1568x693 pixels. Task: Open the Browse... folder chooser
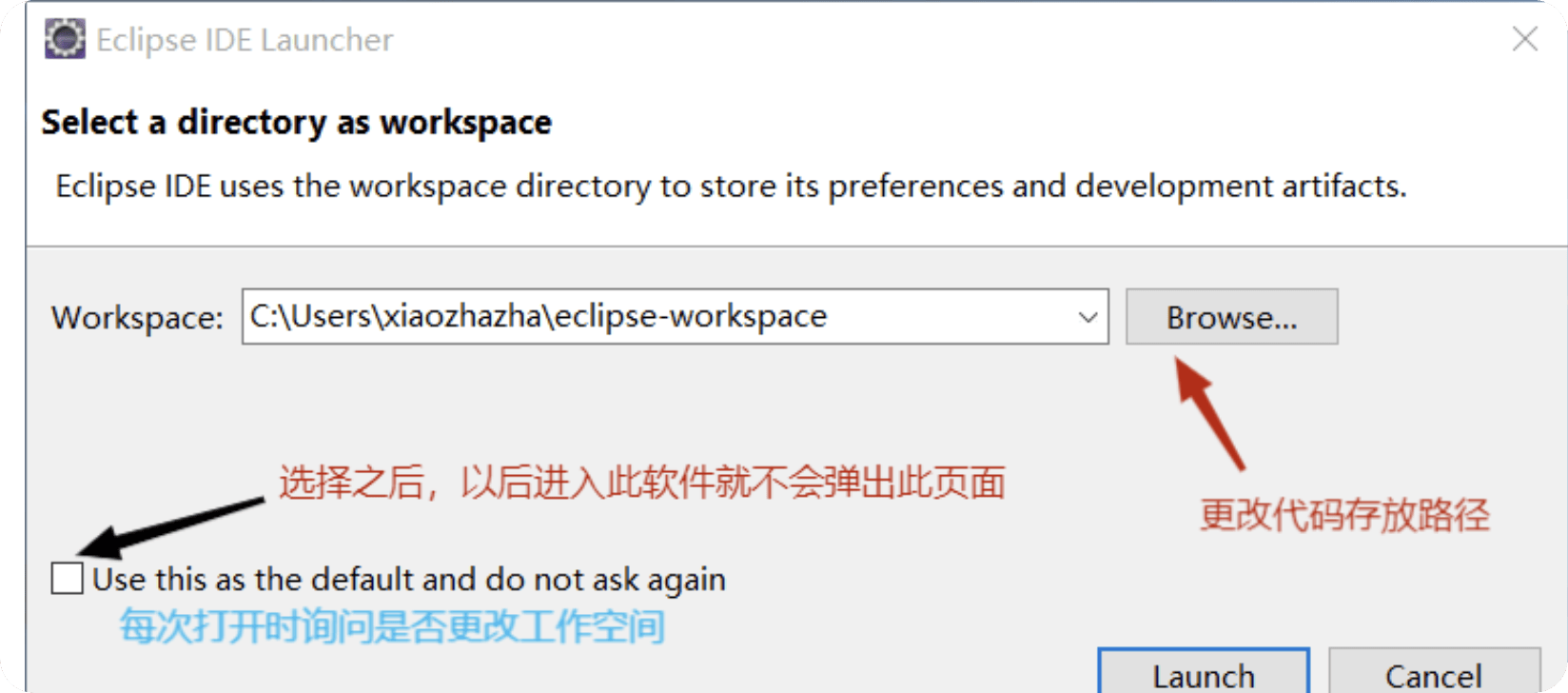tap(1231, 317)
